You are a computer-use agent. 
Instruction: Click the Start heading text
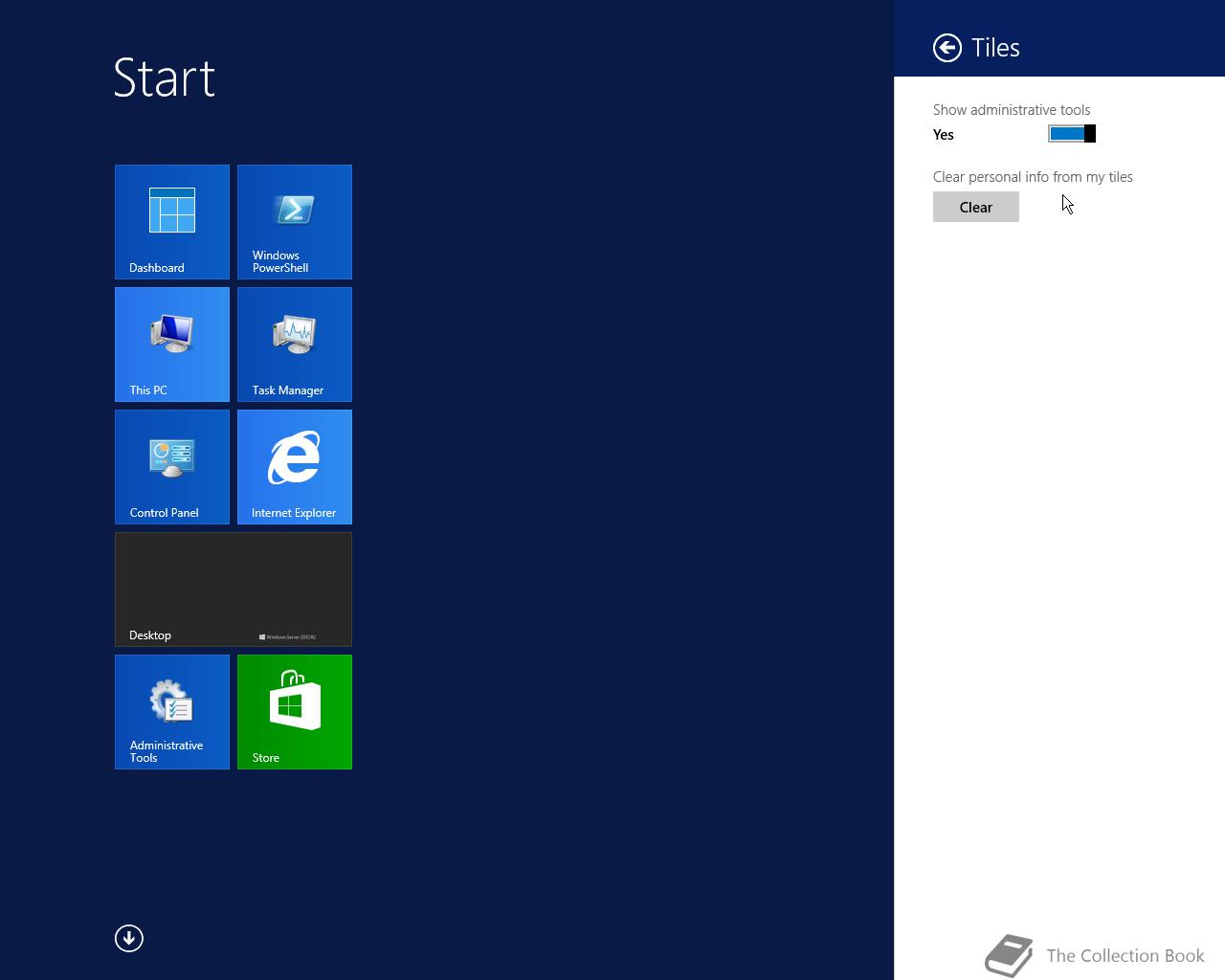[x=165, y=78]
